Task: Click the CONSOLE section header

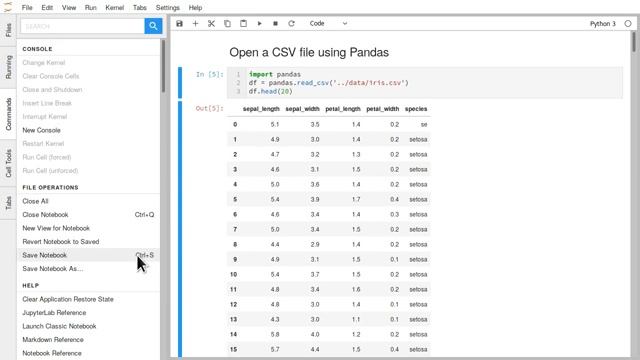Action: point(37,49)
